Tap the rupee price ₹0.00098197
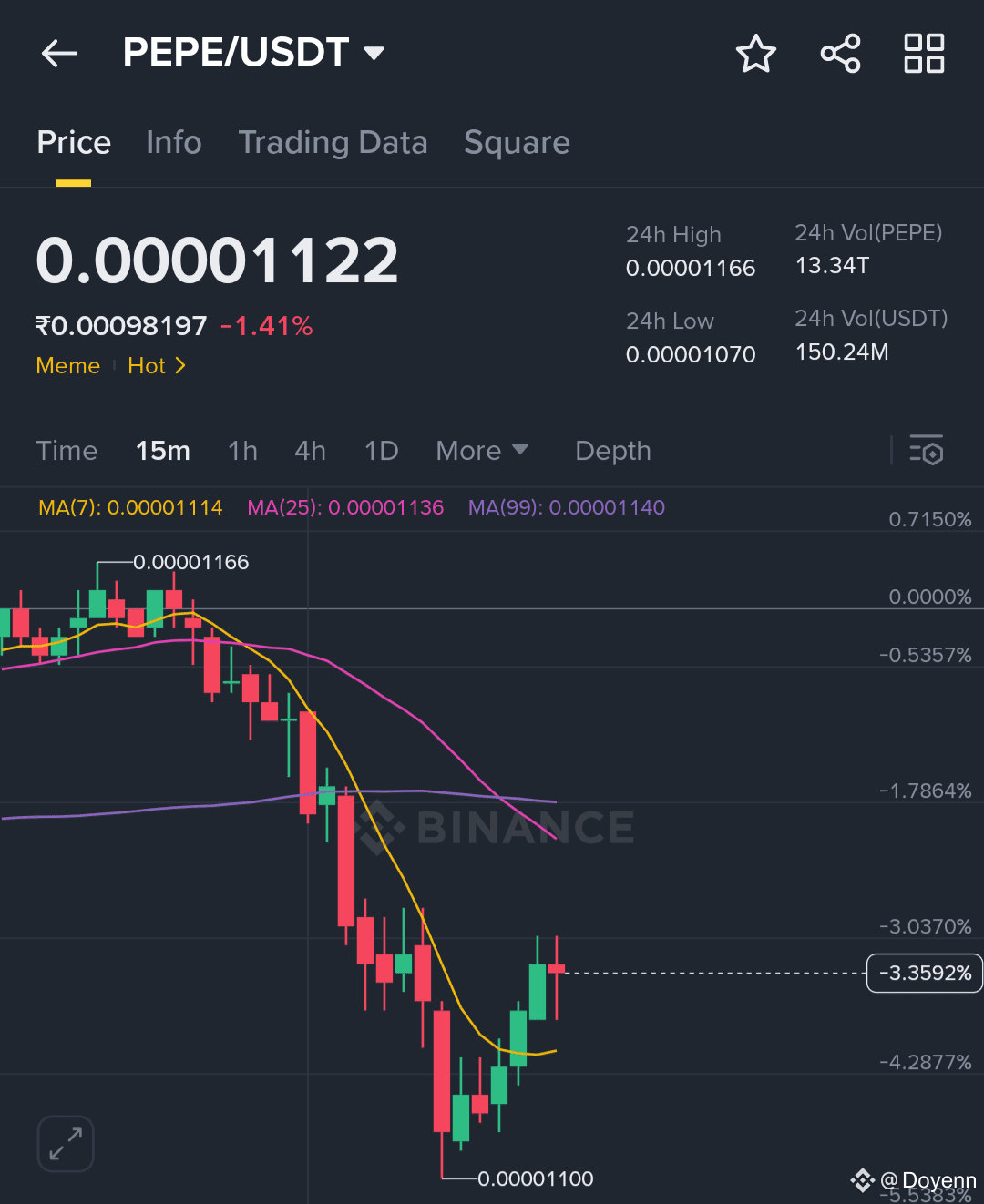 (x=121, y=326)
